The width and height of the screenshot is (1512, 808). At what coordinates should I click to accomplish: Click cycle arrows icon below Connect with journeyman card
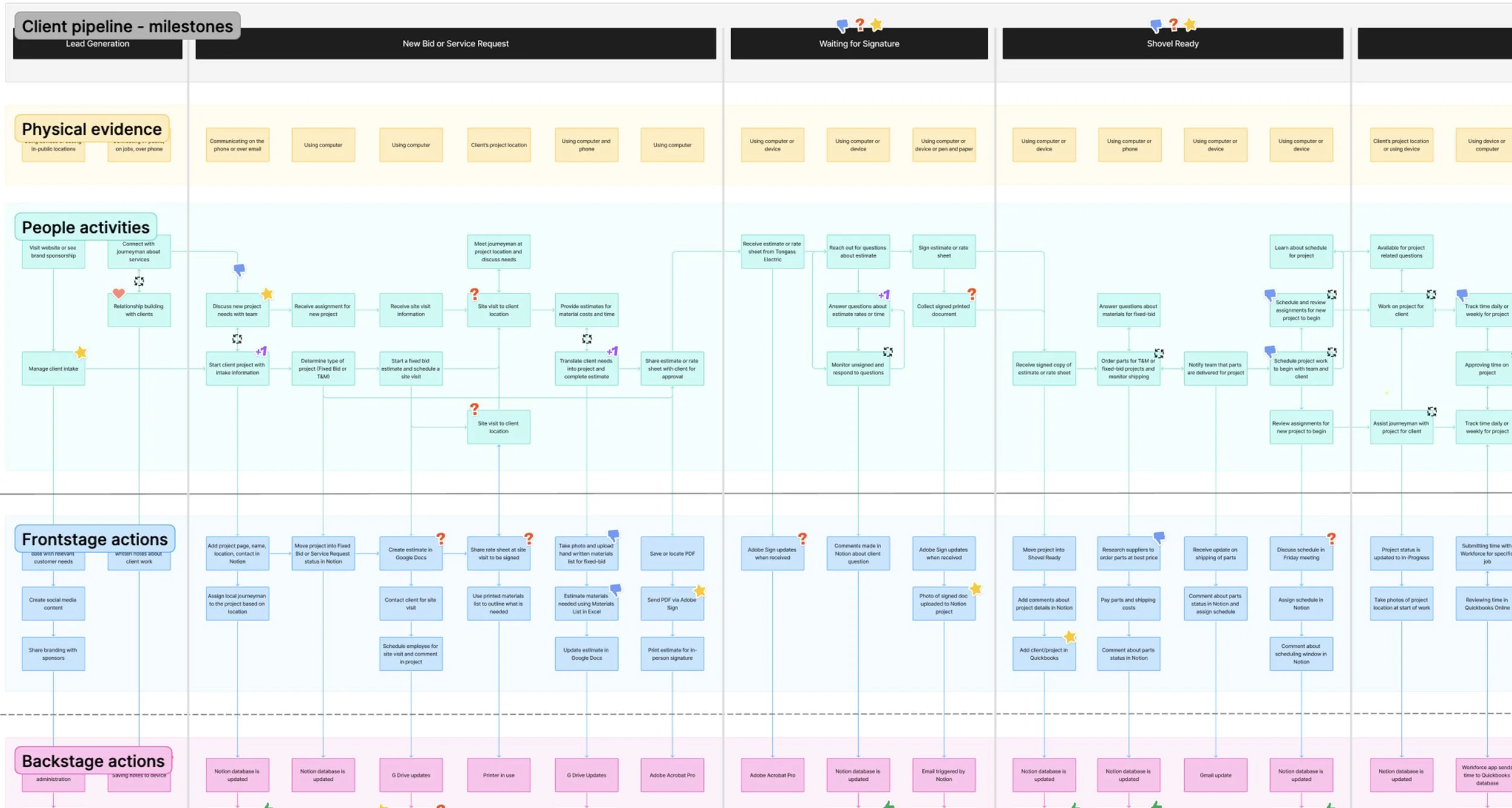coord(139,281)
